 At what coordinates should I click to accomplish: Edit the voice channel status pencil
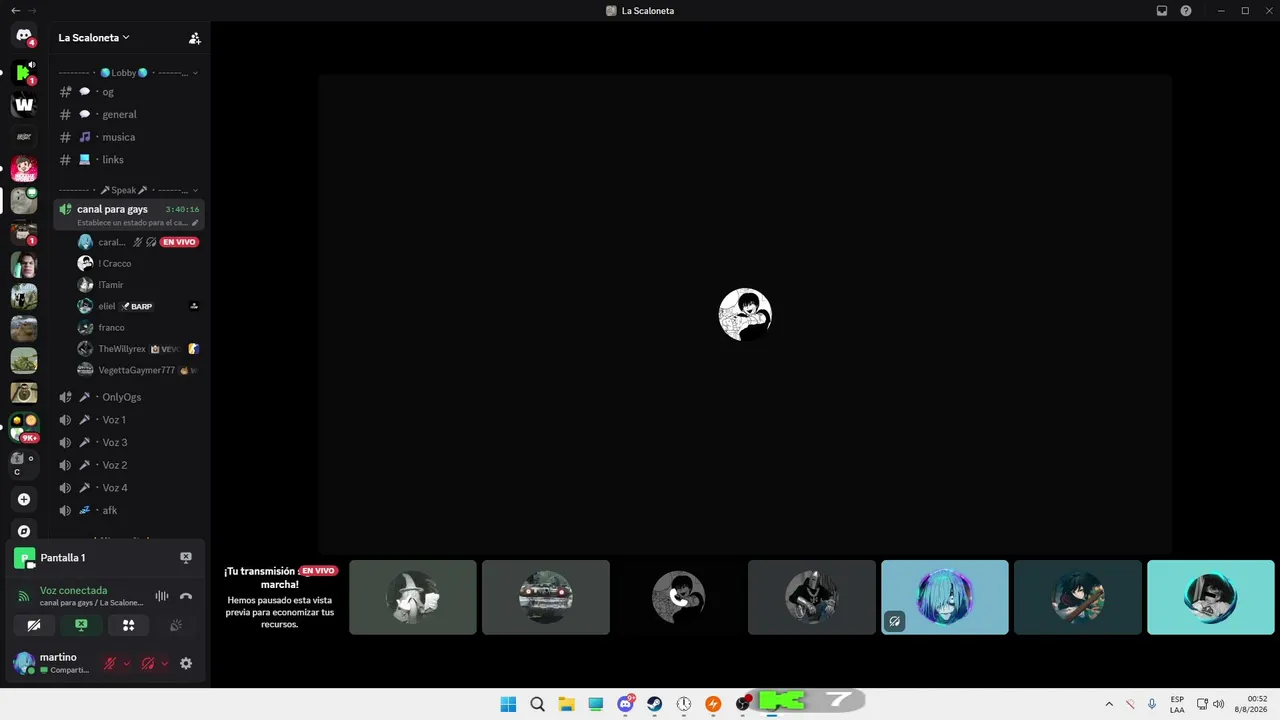pyautogui.click(x=195, y=223)
